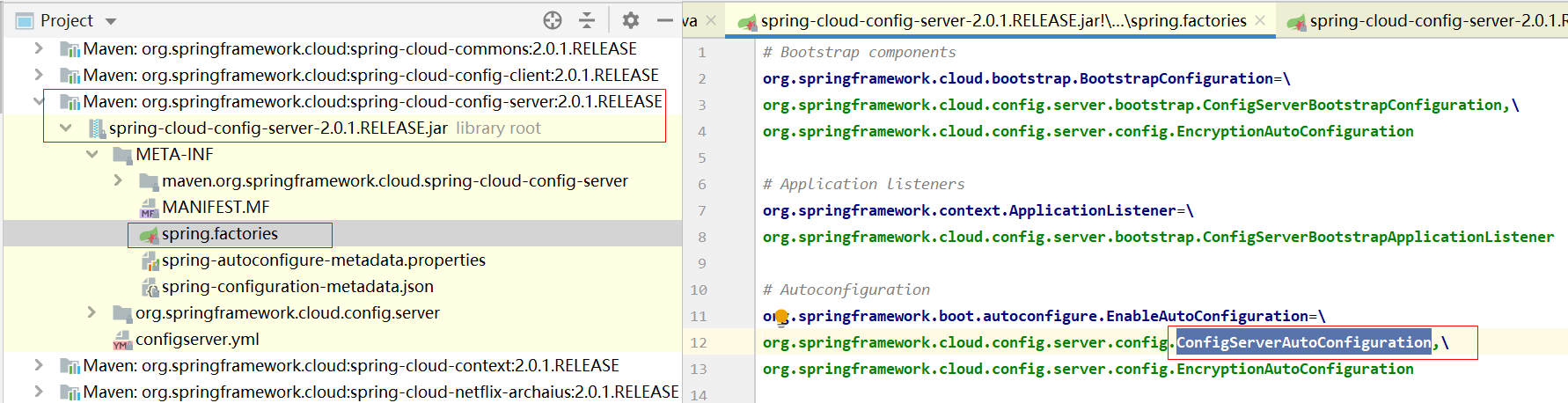Select spring-autoconfigure-metadata.properties file

click(324, 260)
